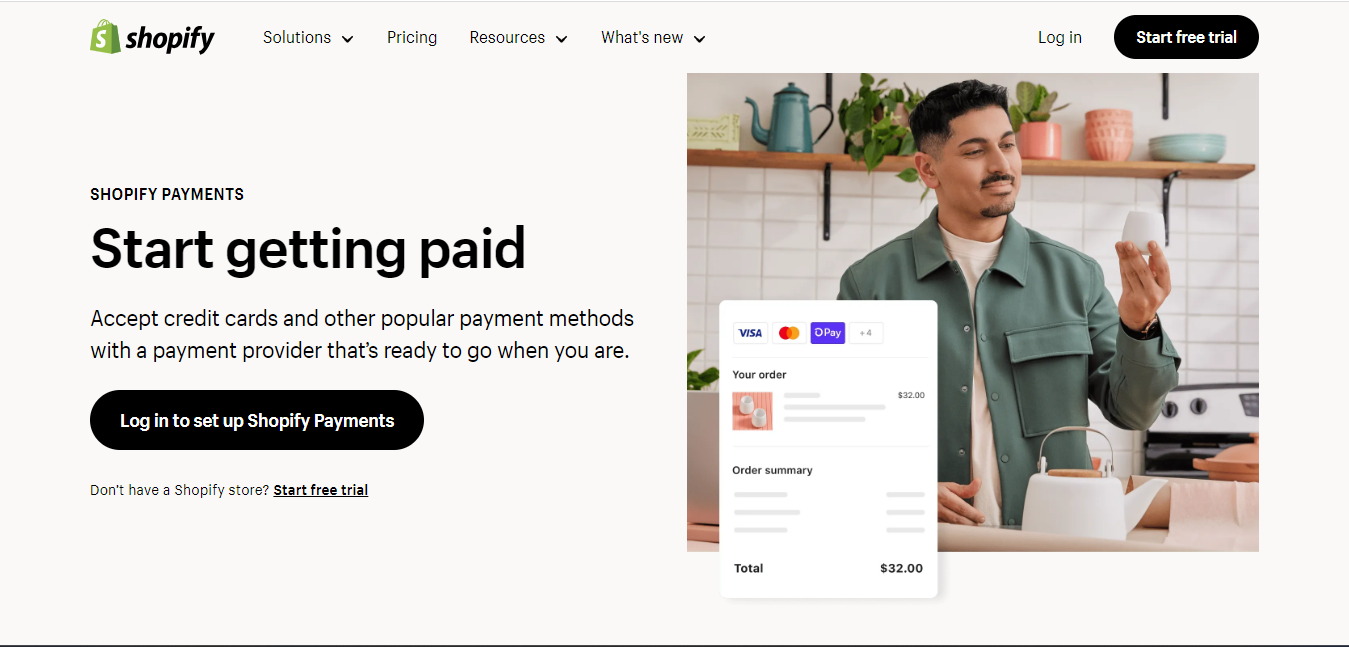
Task: Click the product thumbnail in Your order
Action: click(x=752, y=411)
